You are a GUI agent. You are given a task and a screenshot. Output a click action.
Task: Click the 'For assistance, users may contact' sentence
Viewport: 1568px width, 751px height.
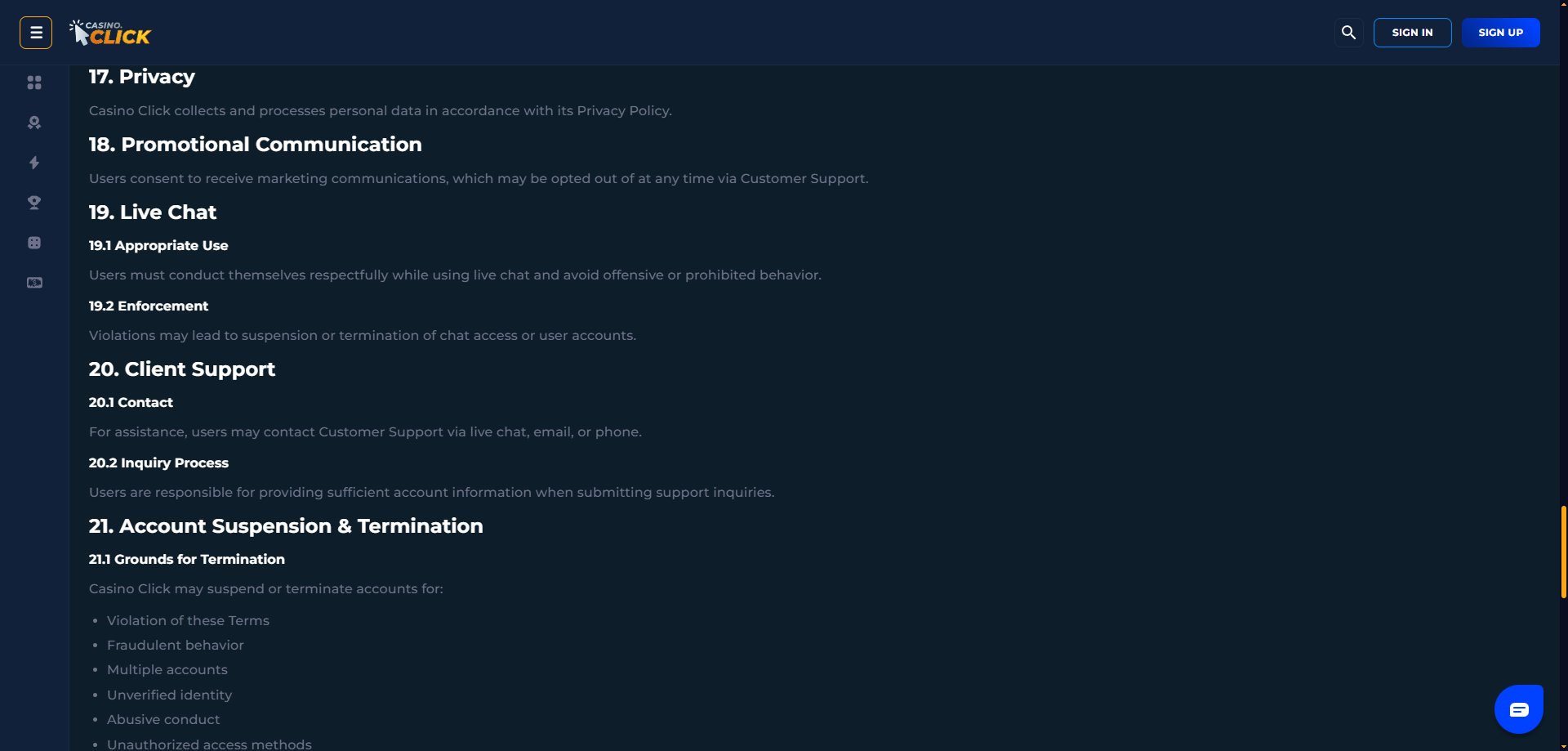(365, 432)
